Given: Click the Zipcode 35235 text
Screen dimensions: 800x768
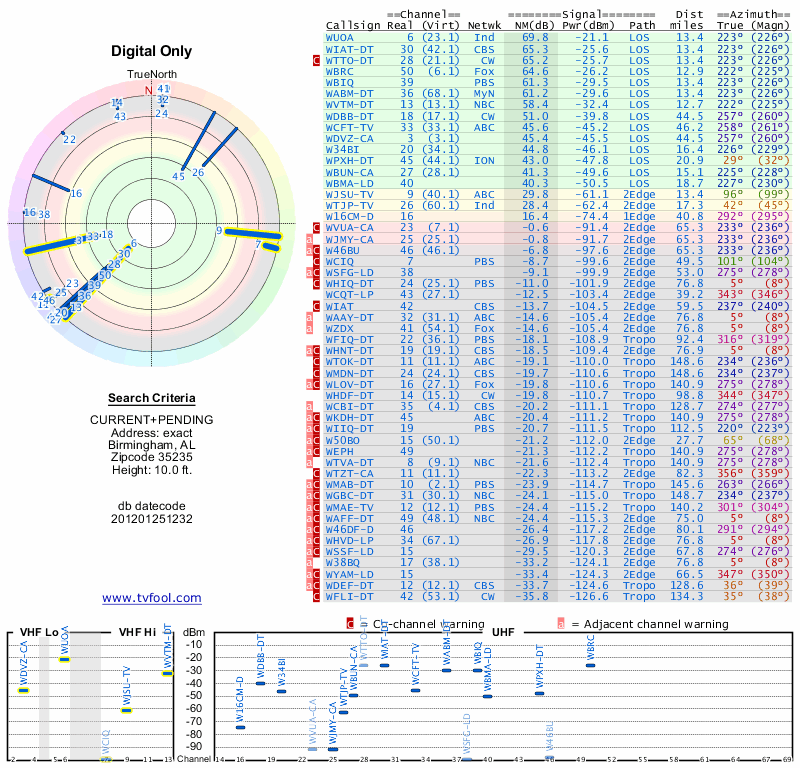Looking at the screenshot, I should (152, 457).
